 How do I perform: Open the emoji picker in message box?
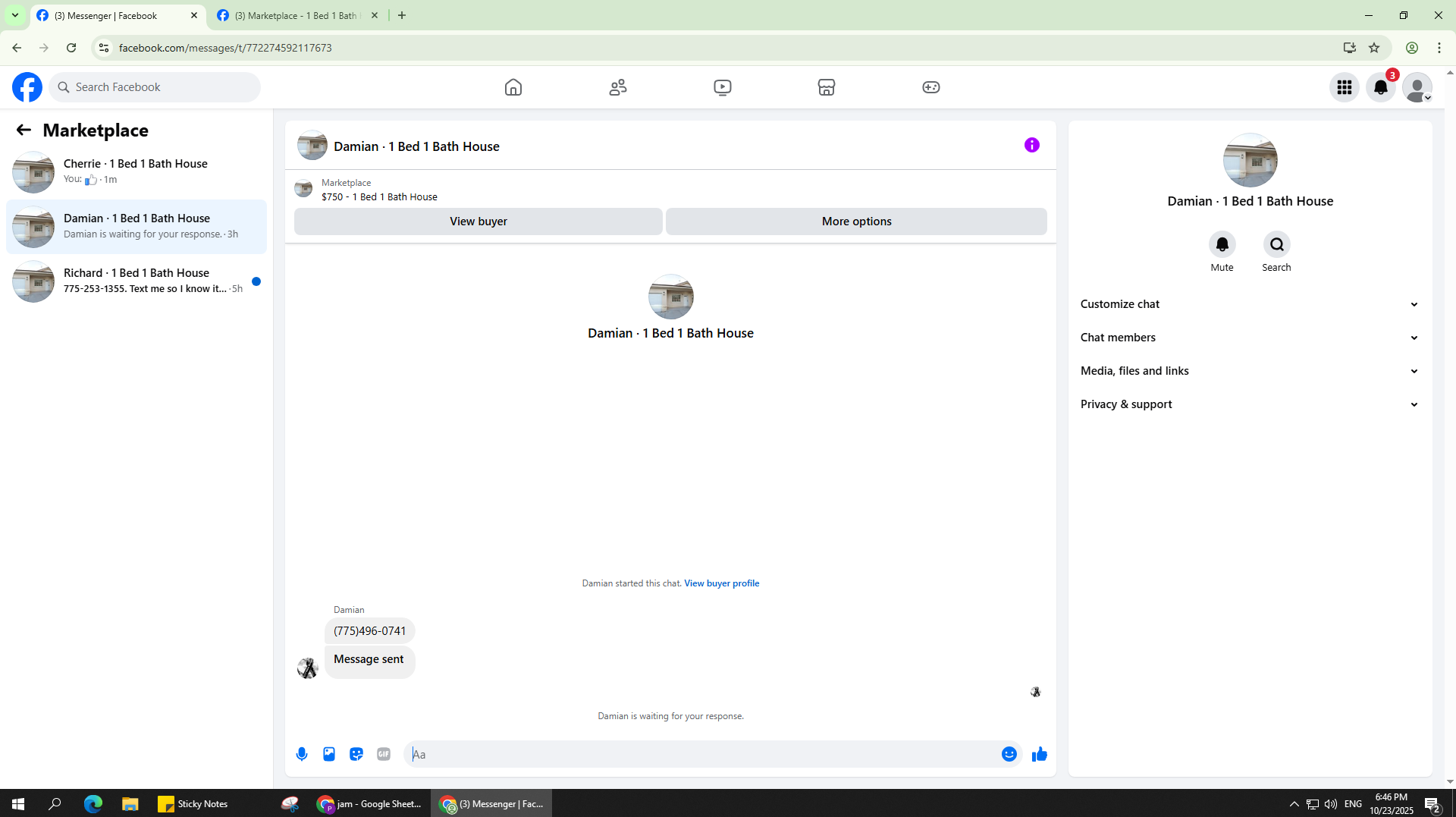coord(1009,754)
